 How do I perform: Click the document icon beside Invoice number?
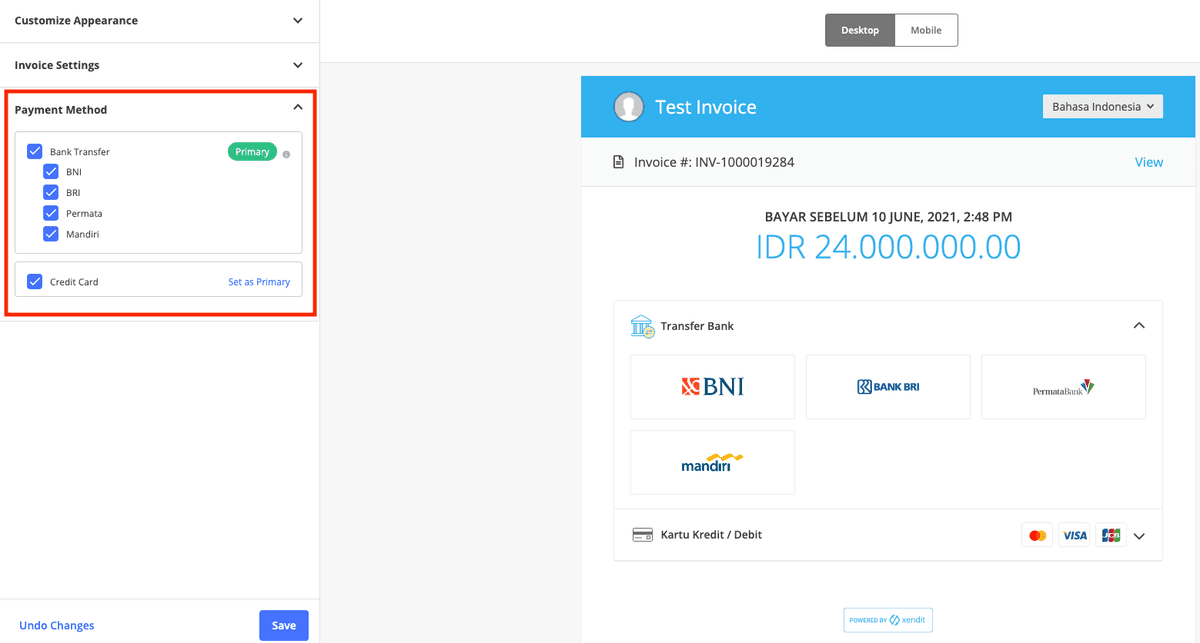pos(619,162)
